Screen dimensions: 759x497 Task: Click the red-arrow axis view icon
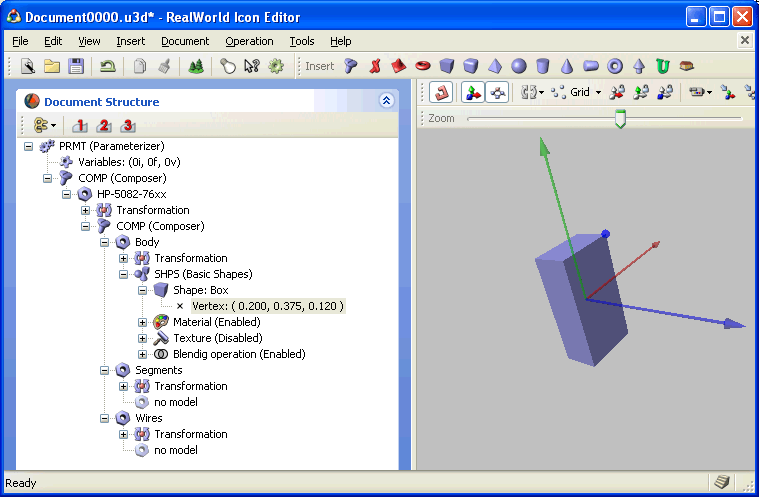[617, 92]
